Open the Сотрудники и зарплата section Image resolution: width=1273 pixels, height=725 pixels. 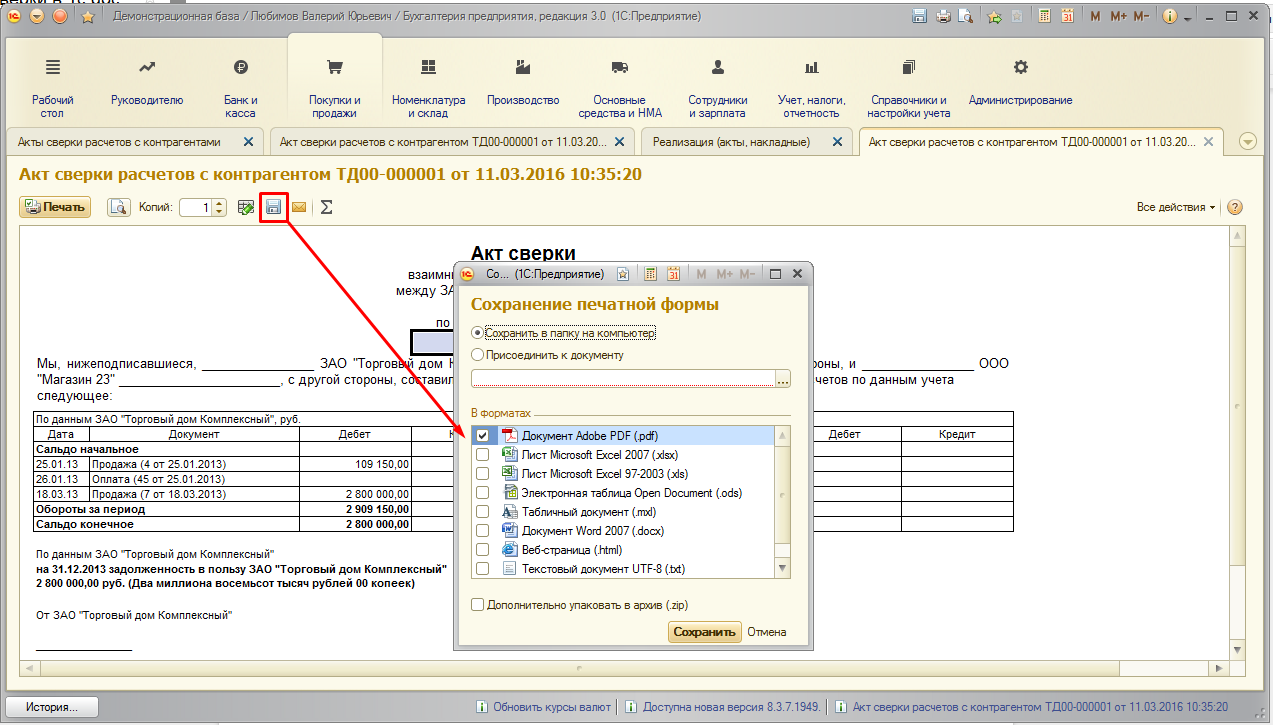(x=718, y=87)
